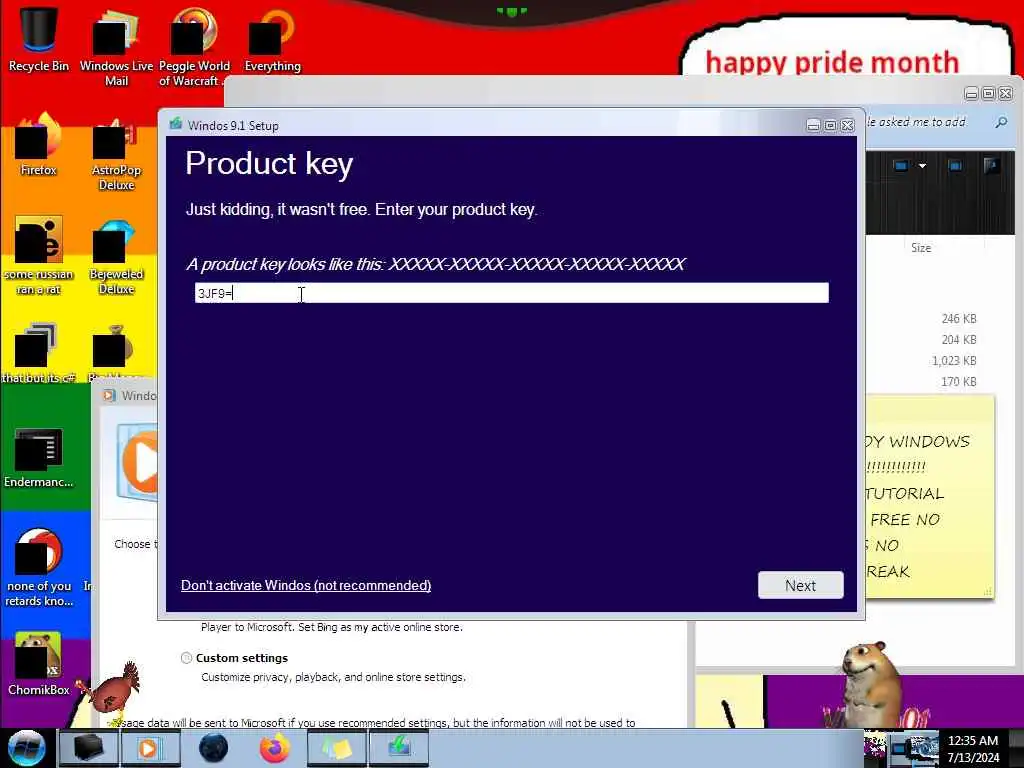Click the Windows Start orb
Screen dimensions: 1024x768
(x=26, y=748)
